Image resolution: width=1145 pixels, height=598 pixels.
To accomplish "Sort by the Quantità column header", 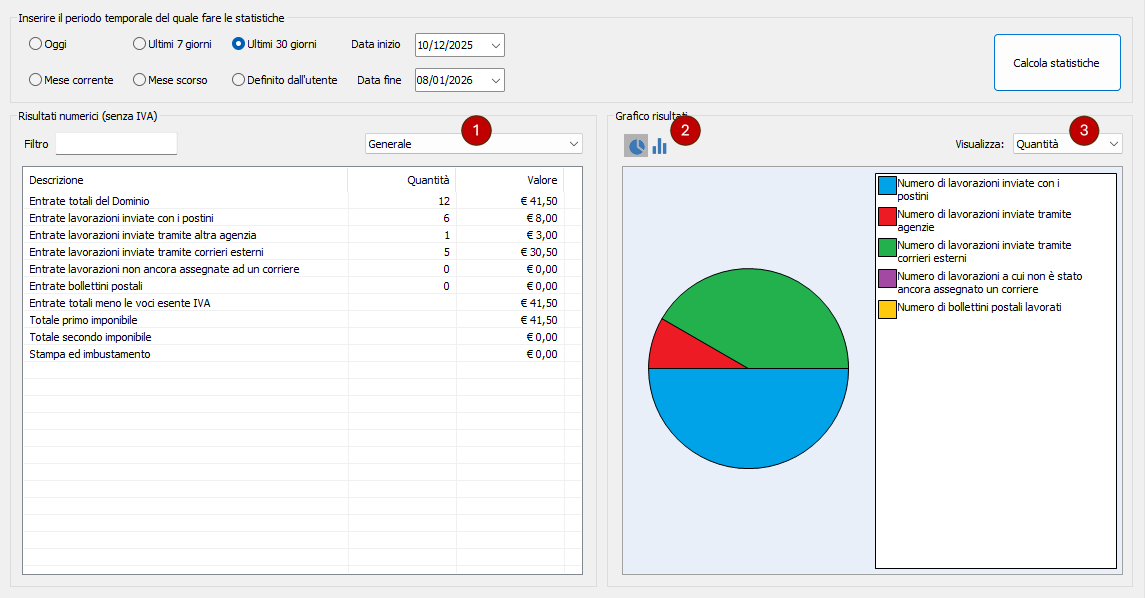I will [402, 180].
